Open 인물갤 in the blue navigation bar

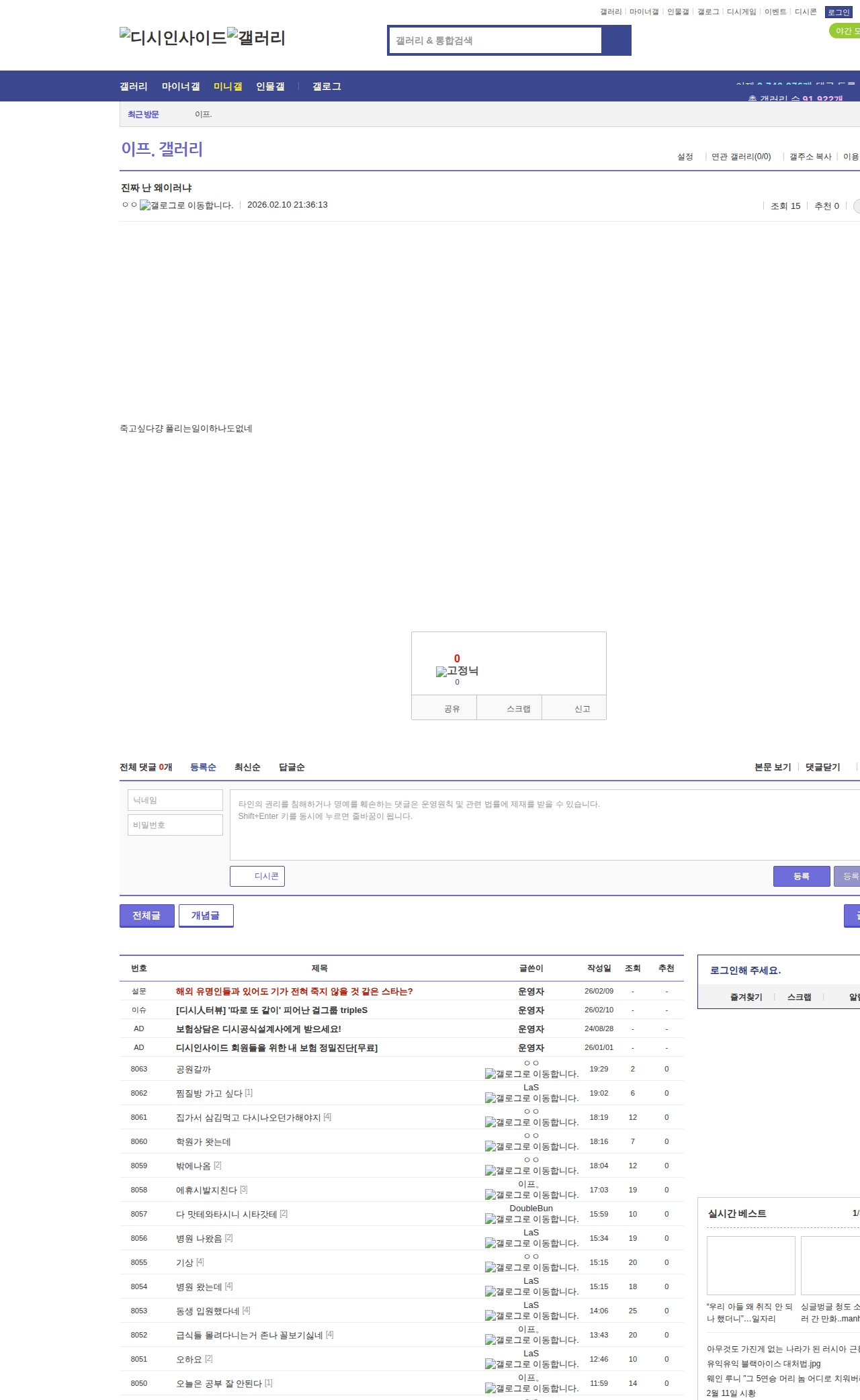pos(270,87)
